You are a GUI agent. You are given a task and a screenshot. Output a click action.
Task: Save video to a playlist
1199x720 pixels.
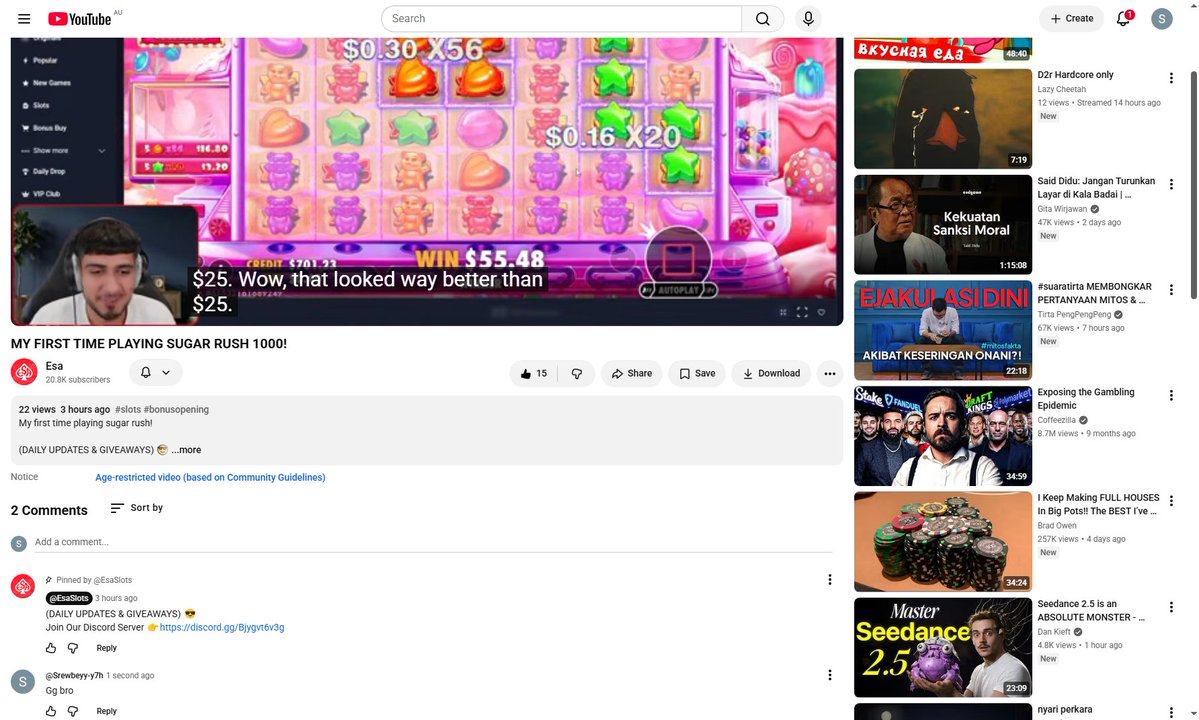[x=697, y=374]
